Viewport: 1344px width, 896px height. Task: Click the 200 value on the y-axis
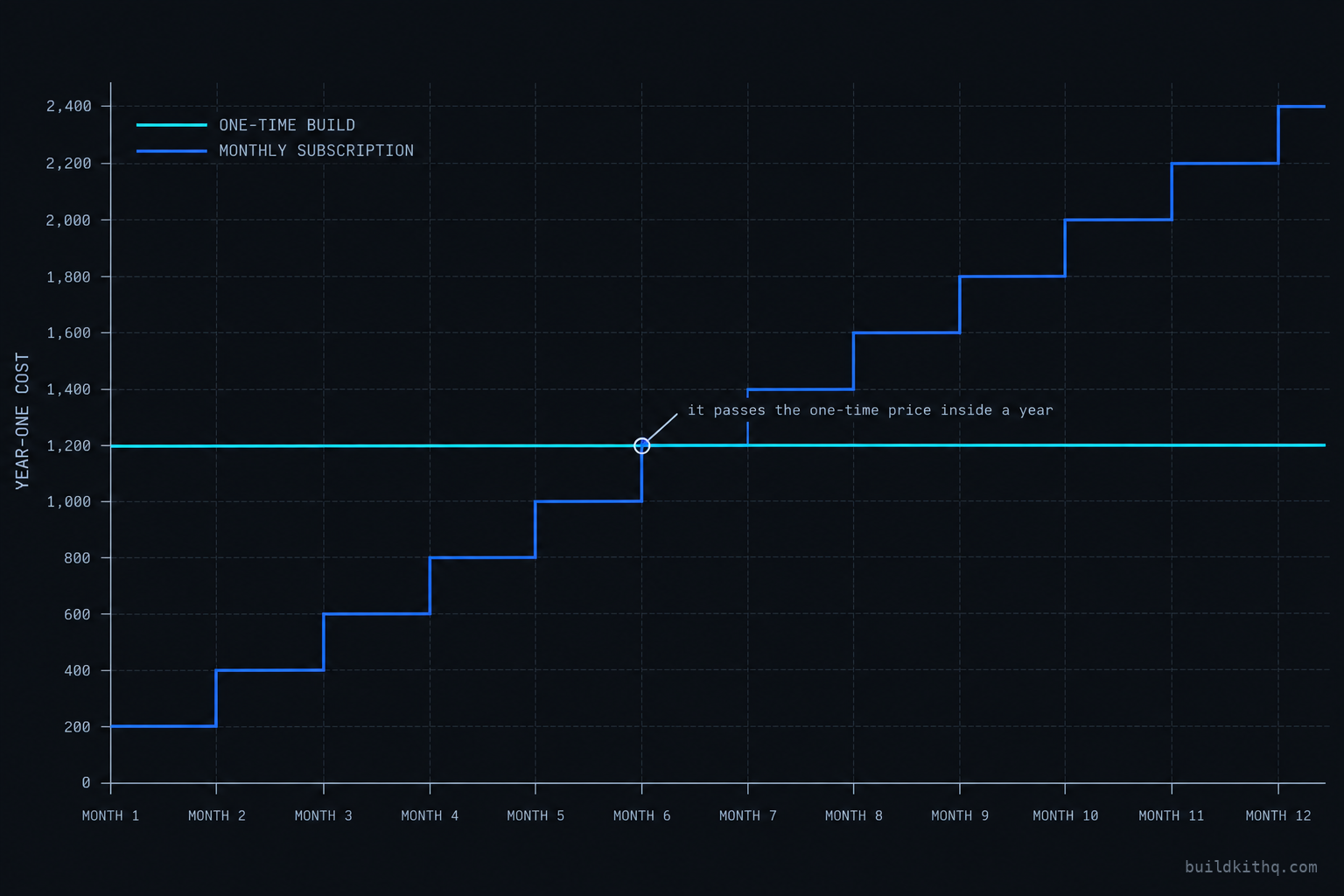tap(77, 727)
